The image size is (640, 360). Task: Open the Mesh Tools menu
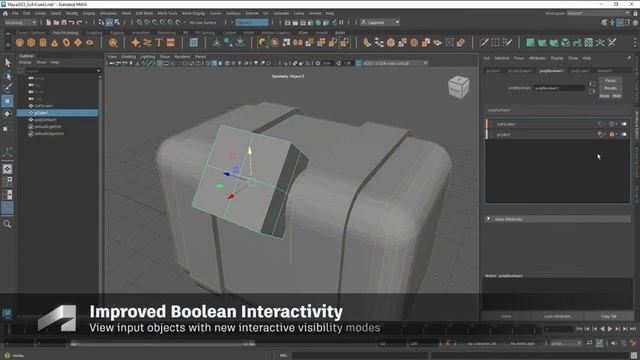point(167,13)
